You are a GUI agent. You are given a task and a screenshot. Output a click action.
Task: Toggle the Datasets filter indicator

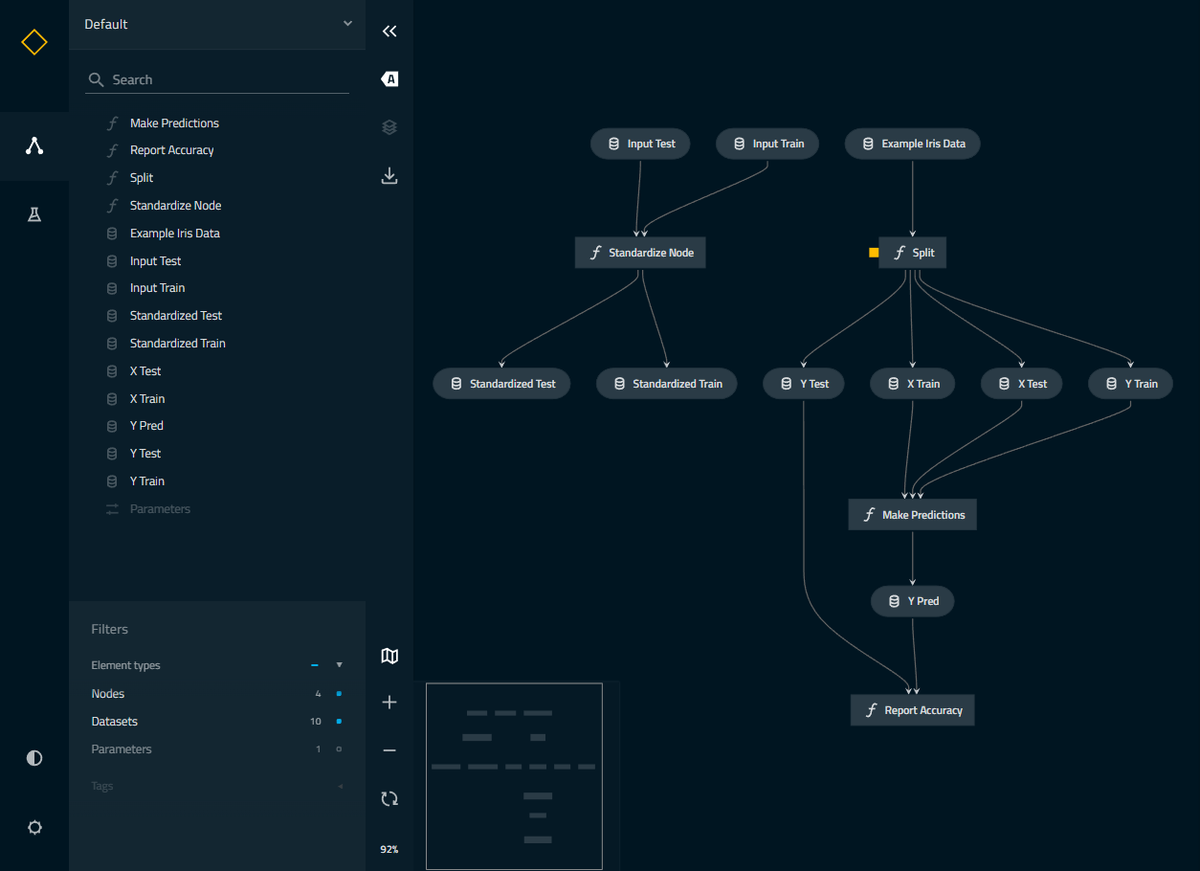(339, 721)
